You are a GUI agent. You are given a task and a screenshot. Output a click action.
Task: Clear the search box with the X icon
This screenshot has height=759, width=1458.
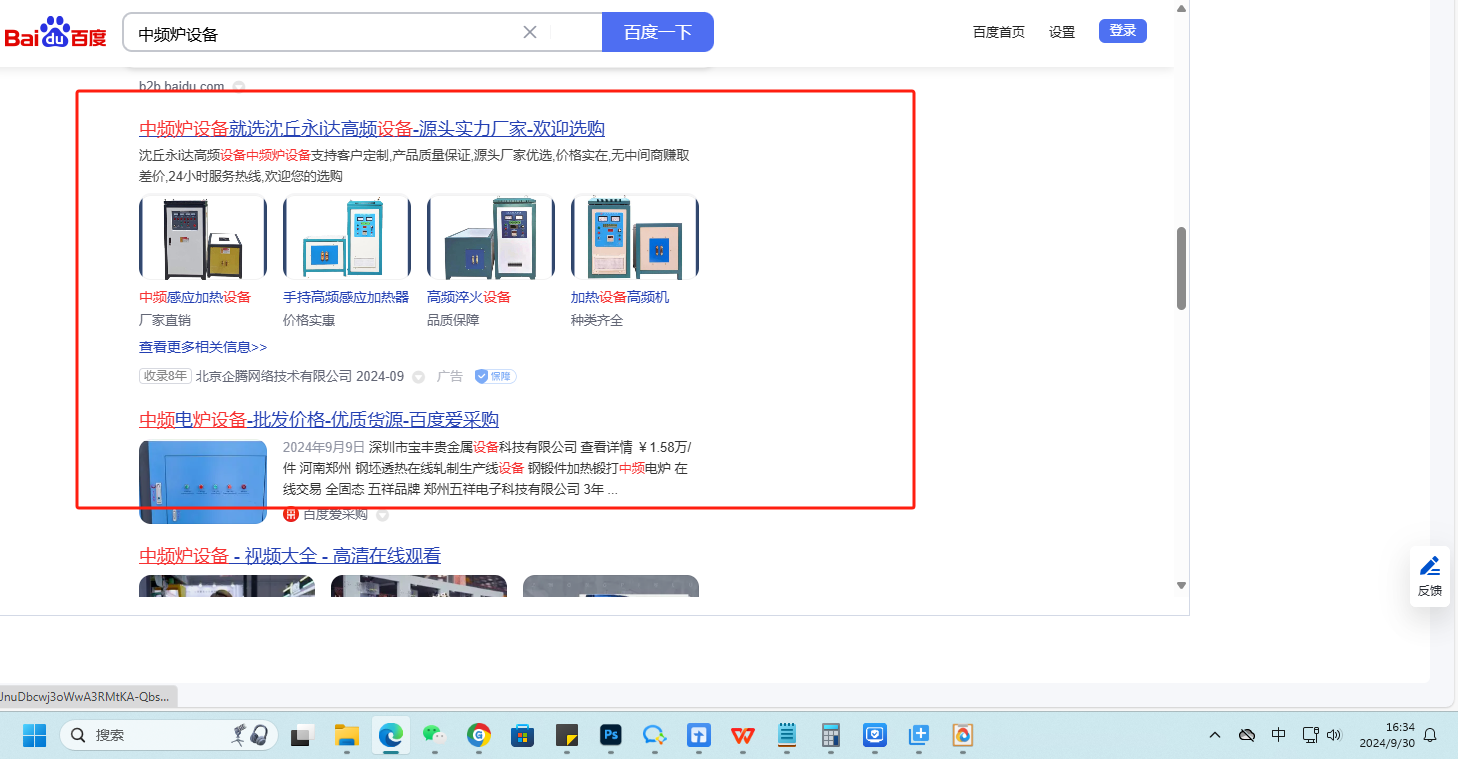pos(530,32)
